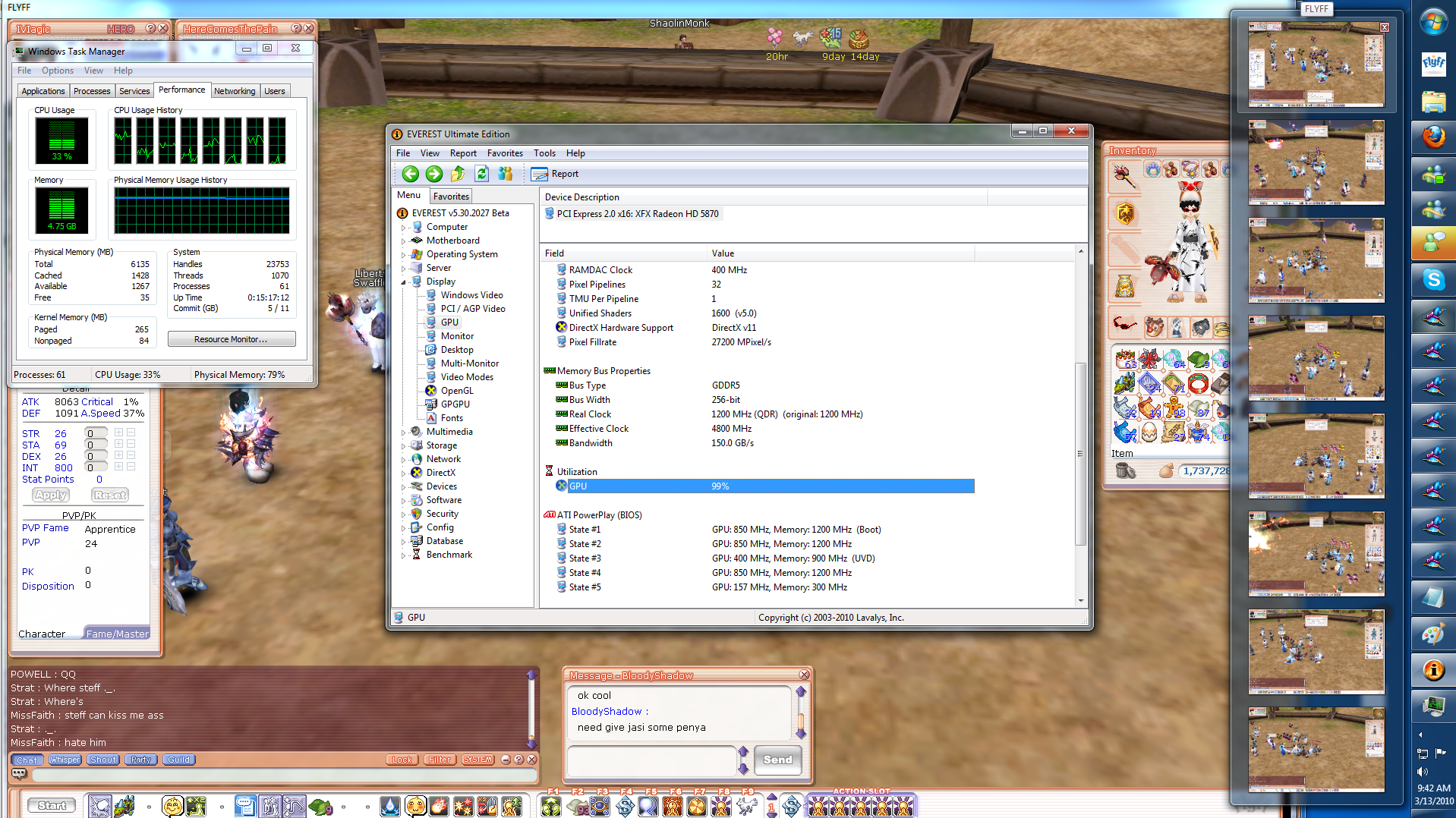1456x818 pixels.
Task: Expand the Storage tree node
Action: pyautogui.click(x=403, y=445)
